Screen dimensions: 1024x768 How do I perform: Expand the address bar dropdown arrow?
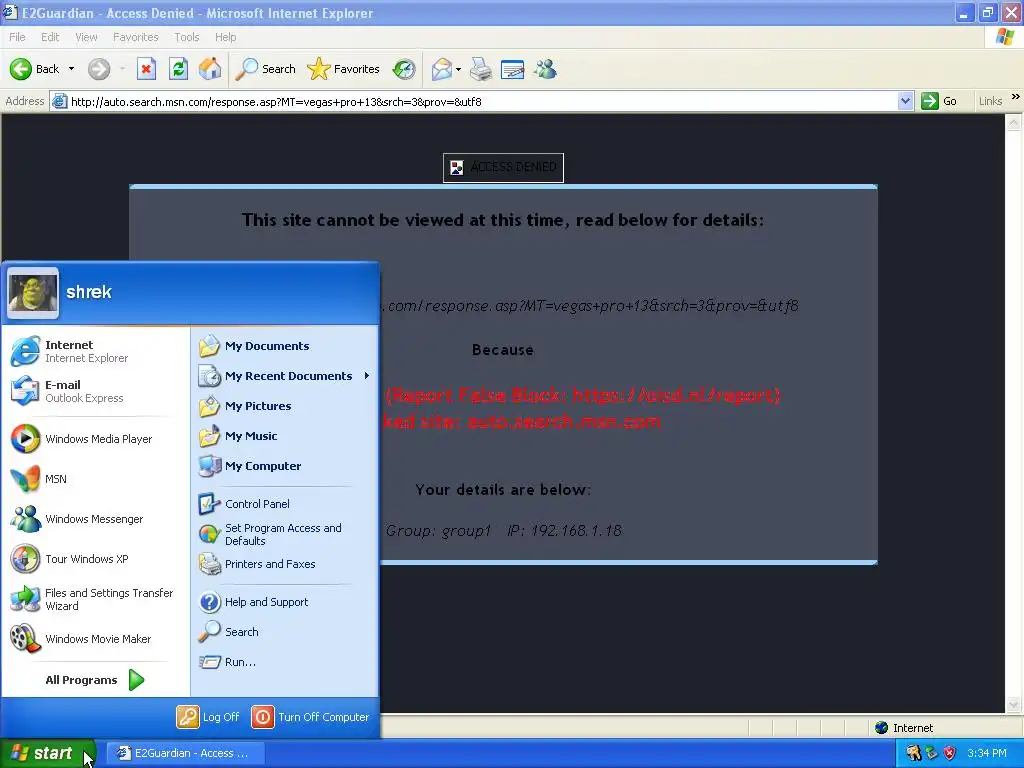[905, 102]
